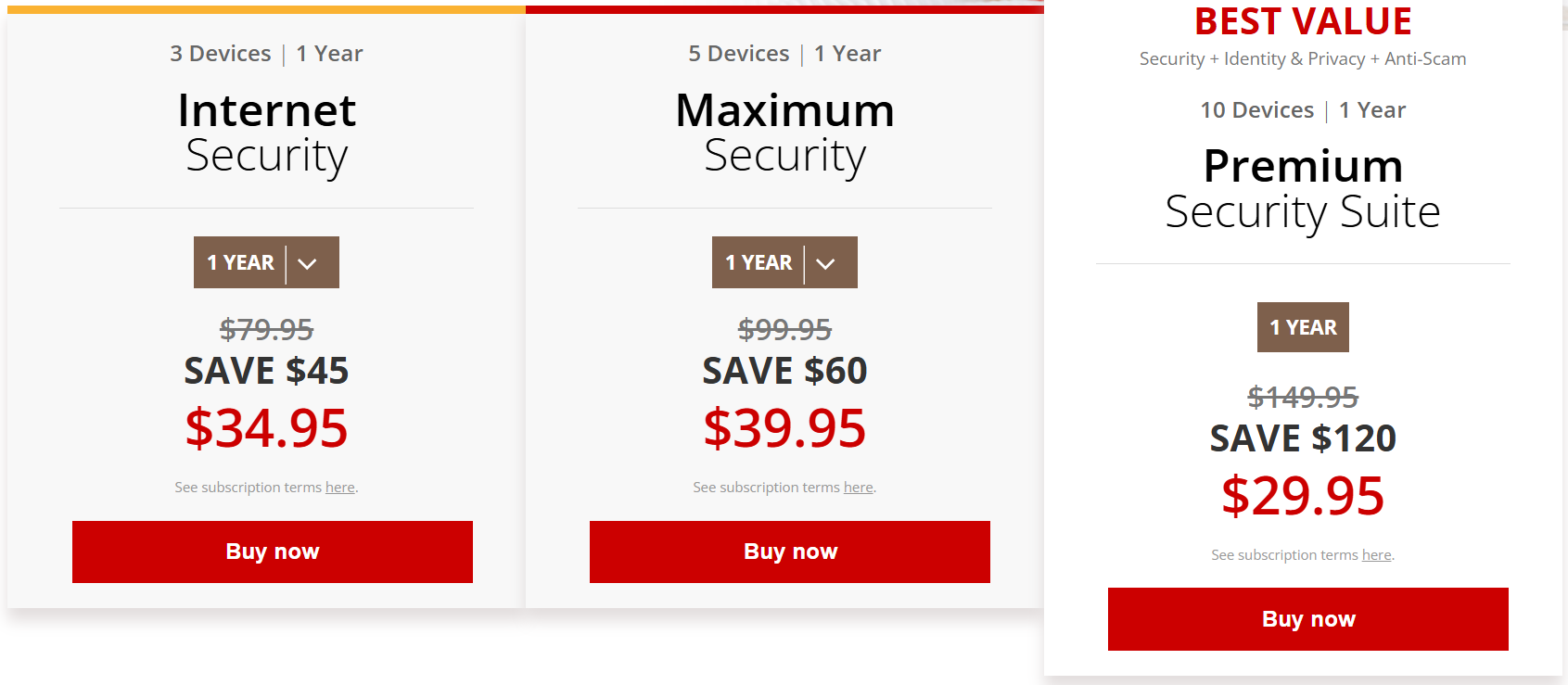Viewport: 1568px width, 685px height.
Task: Click the $39.95 sale price
Action: tap(784, 427)
